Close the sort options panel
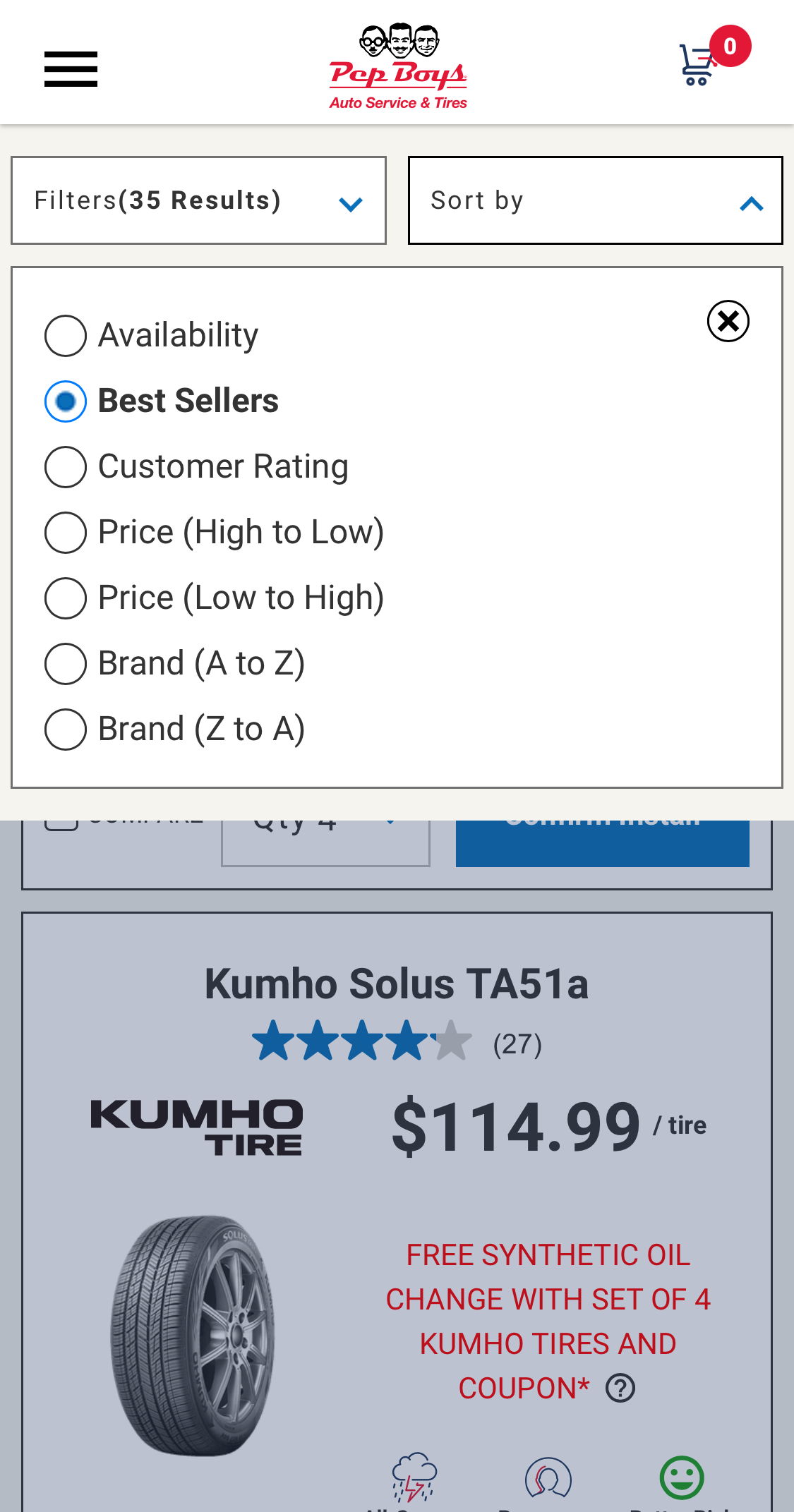This screenshot has height=1512, width=794. pos(728,320)
